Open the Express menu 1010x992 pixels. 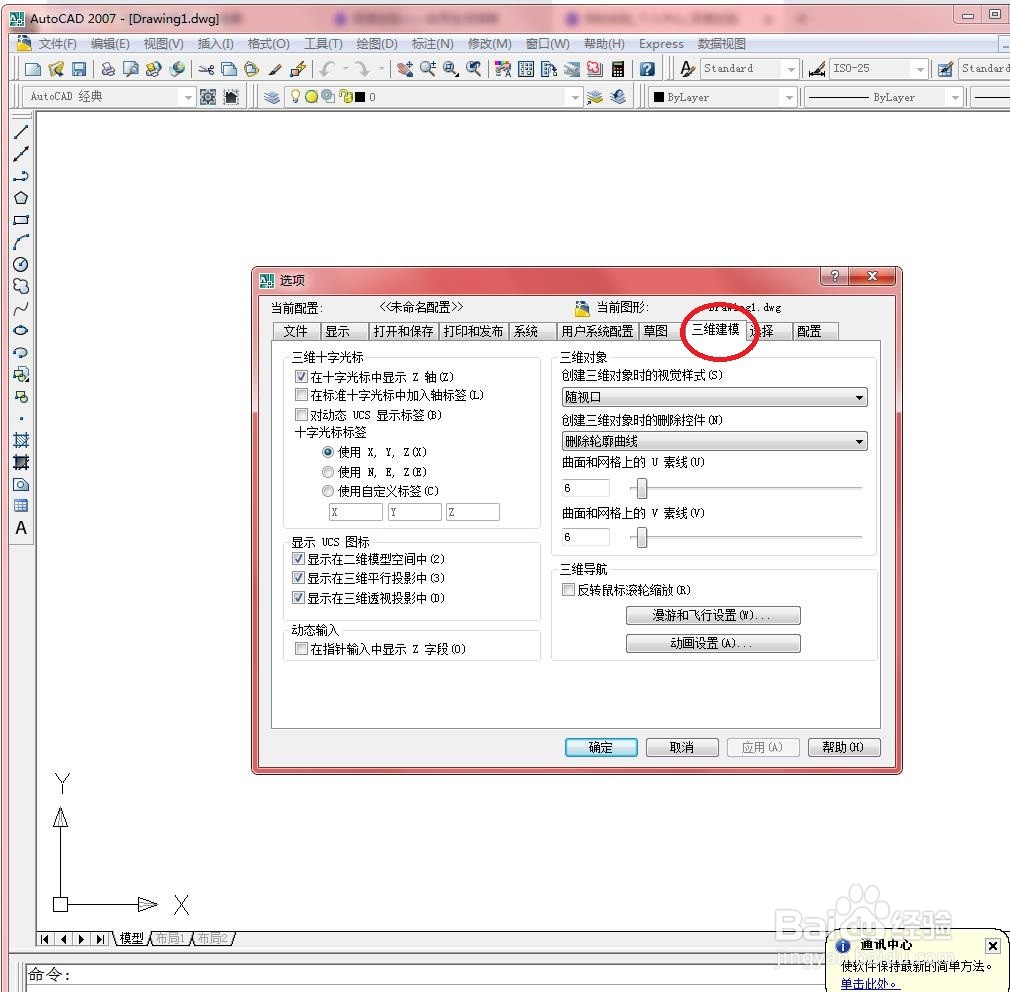click(x=661, y=44)
